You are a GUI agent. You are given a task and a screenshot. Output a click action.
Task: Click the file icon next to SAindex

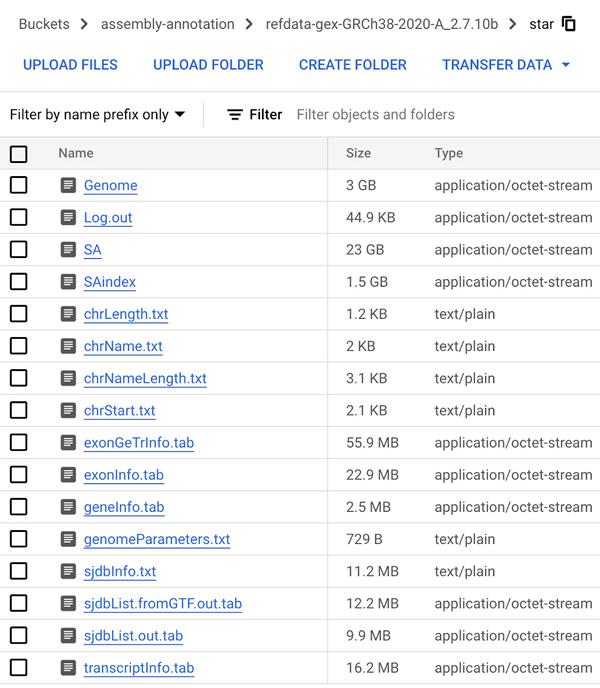coord(68,282)
